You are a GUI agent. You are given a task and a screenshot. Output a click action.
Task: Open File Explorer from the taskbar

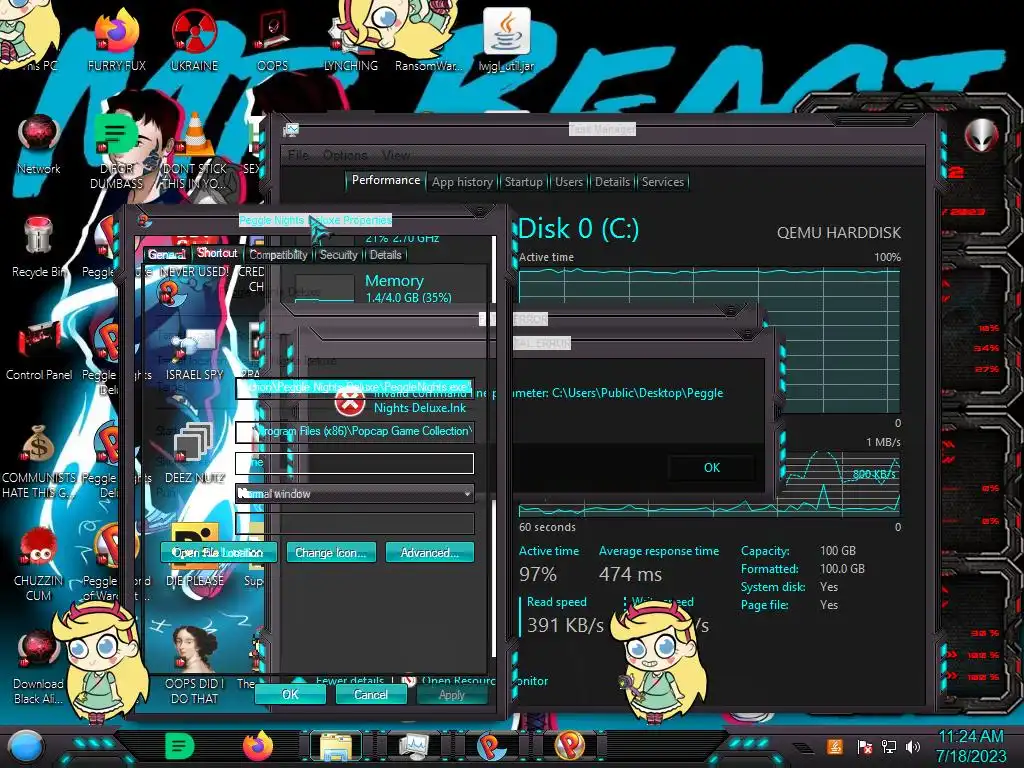pos(336,747)
